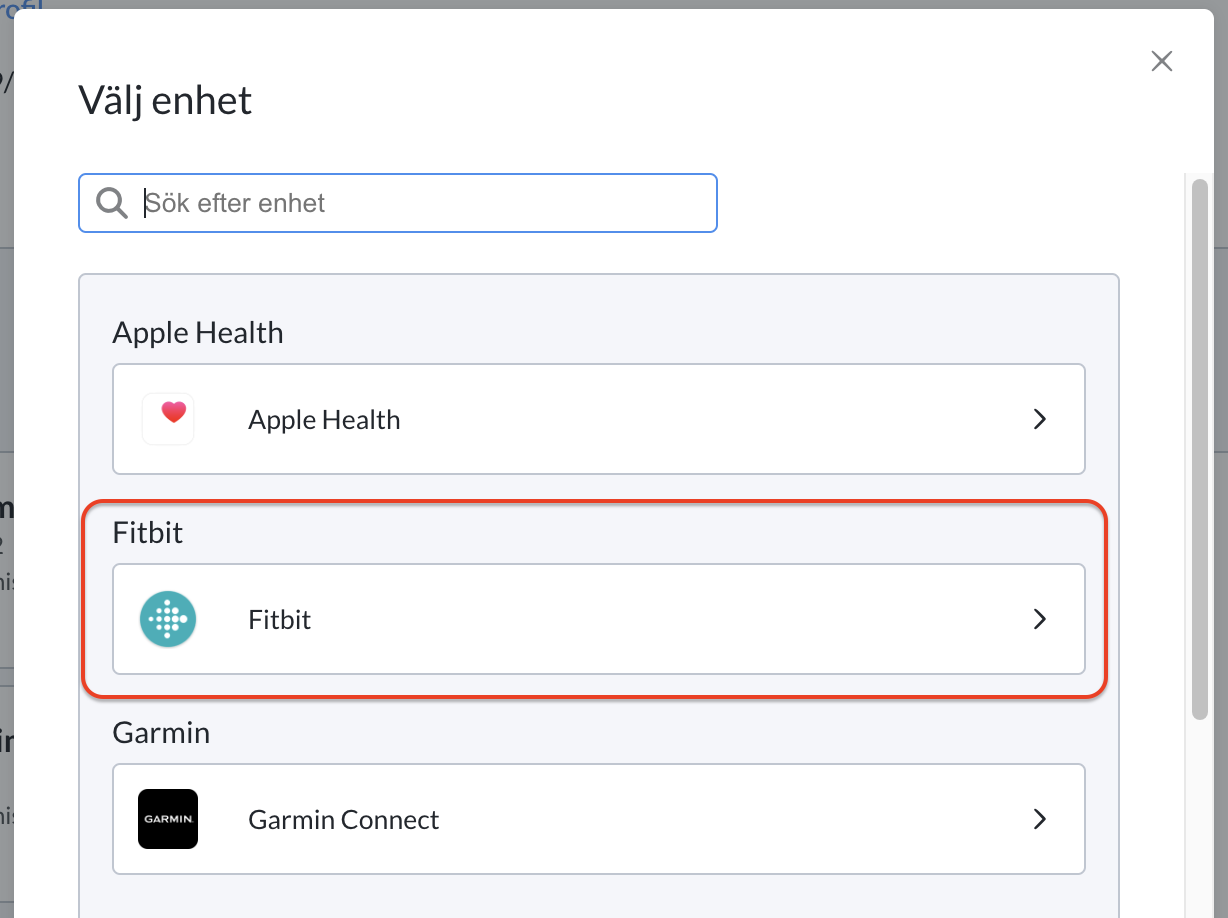Viewport: 1228px width, 918px height.
Task: Pick the Garmin Connect label text
Action: point(343,820)
